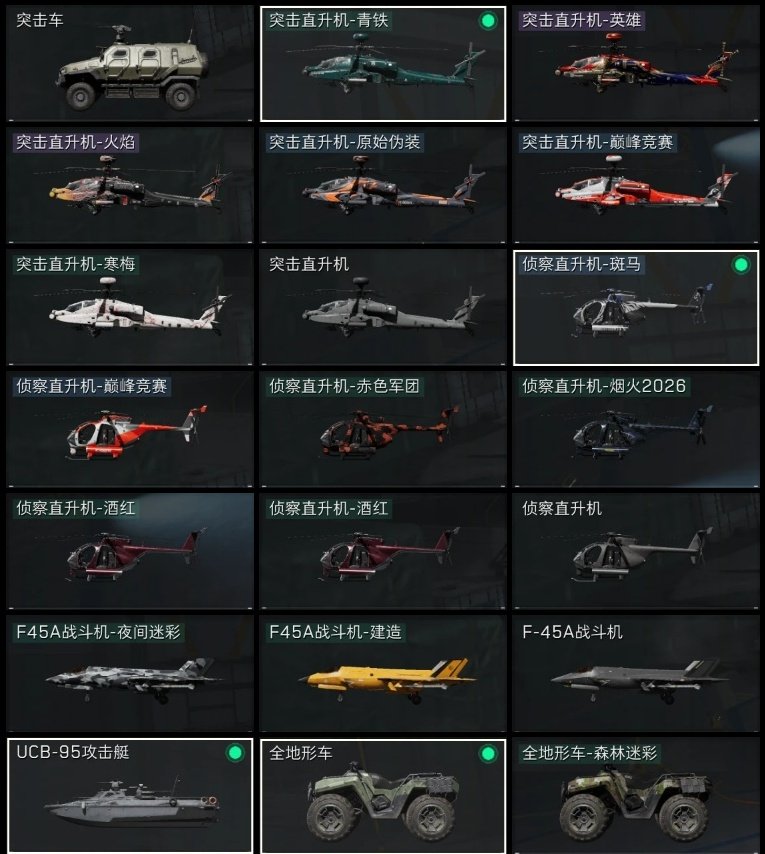
Task: Select the yellow F45A战斗机-建造 jet skin
Action: point(383,674)
